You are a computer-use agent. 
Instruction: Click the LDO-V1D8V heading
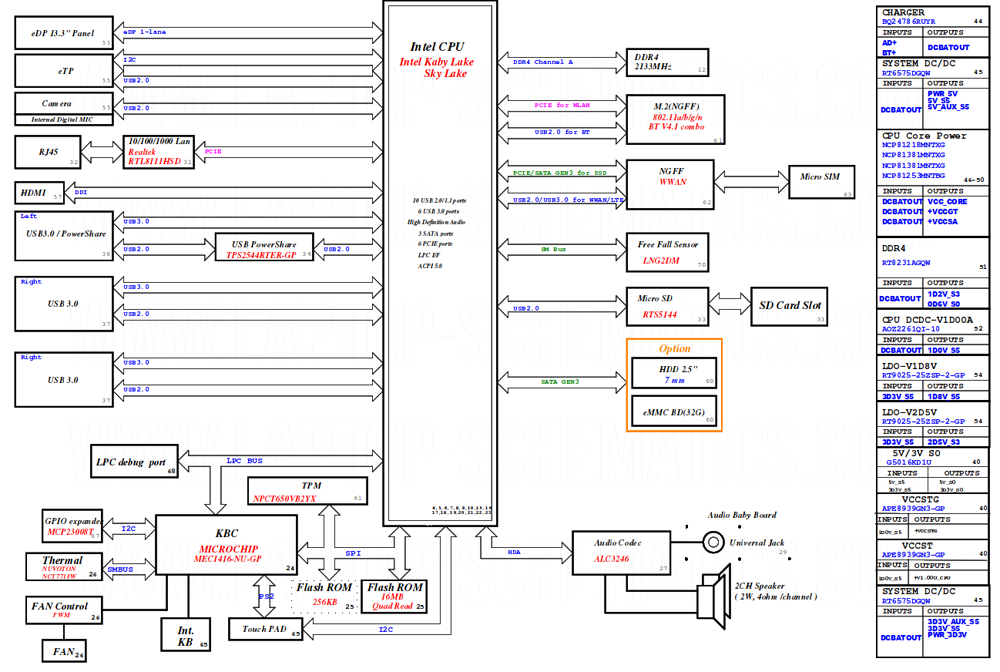pos(909,366)
